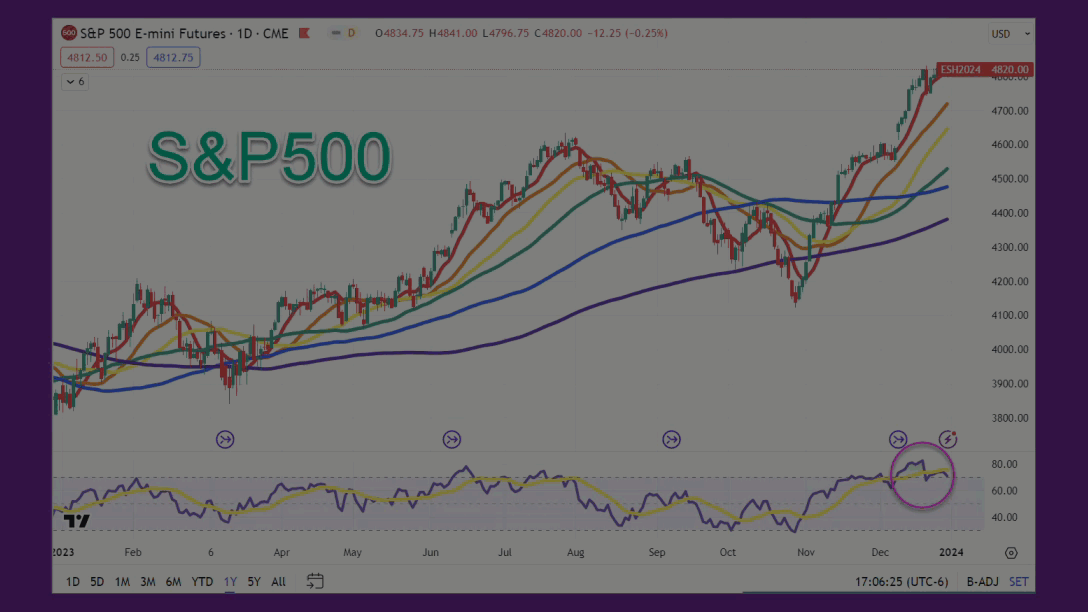Click the event marker above December
The width and height of the screenshot is (1088, 612).
898,439
